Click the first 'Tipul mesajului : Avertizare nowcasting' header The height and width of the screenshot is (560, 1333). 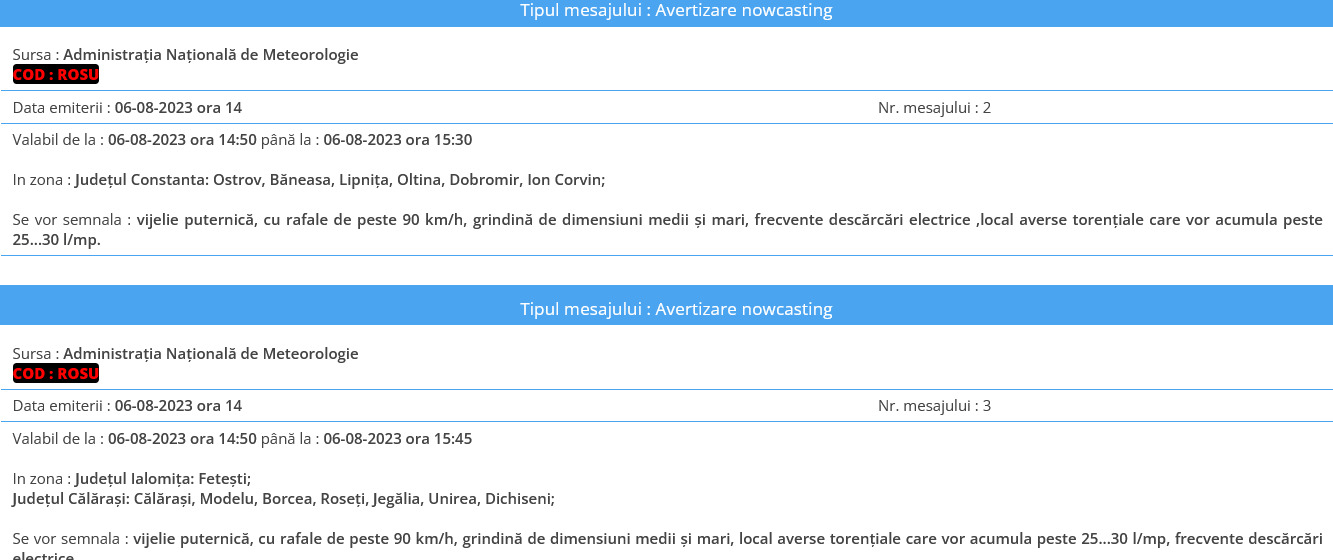676,11
